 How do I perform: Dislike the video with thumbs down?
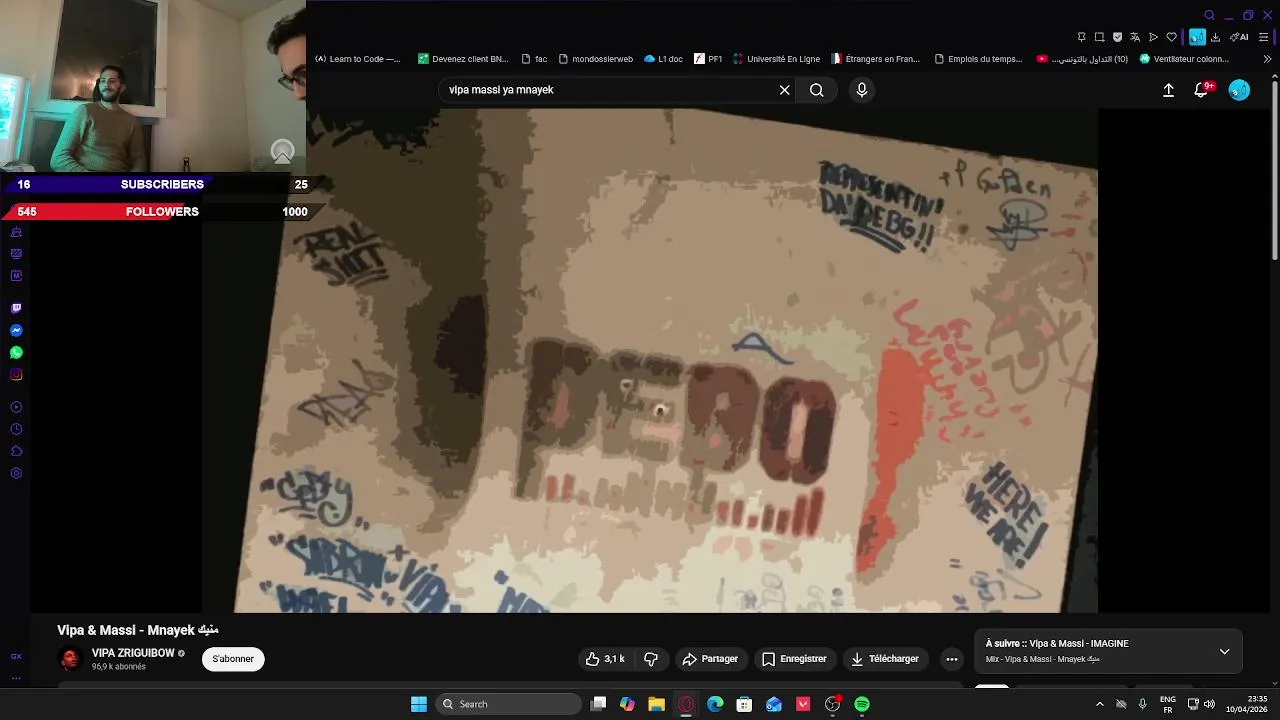651,659
